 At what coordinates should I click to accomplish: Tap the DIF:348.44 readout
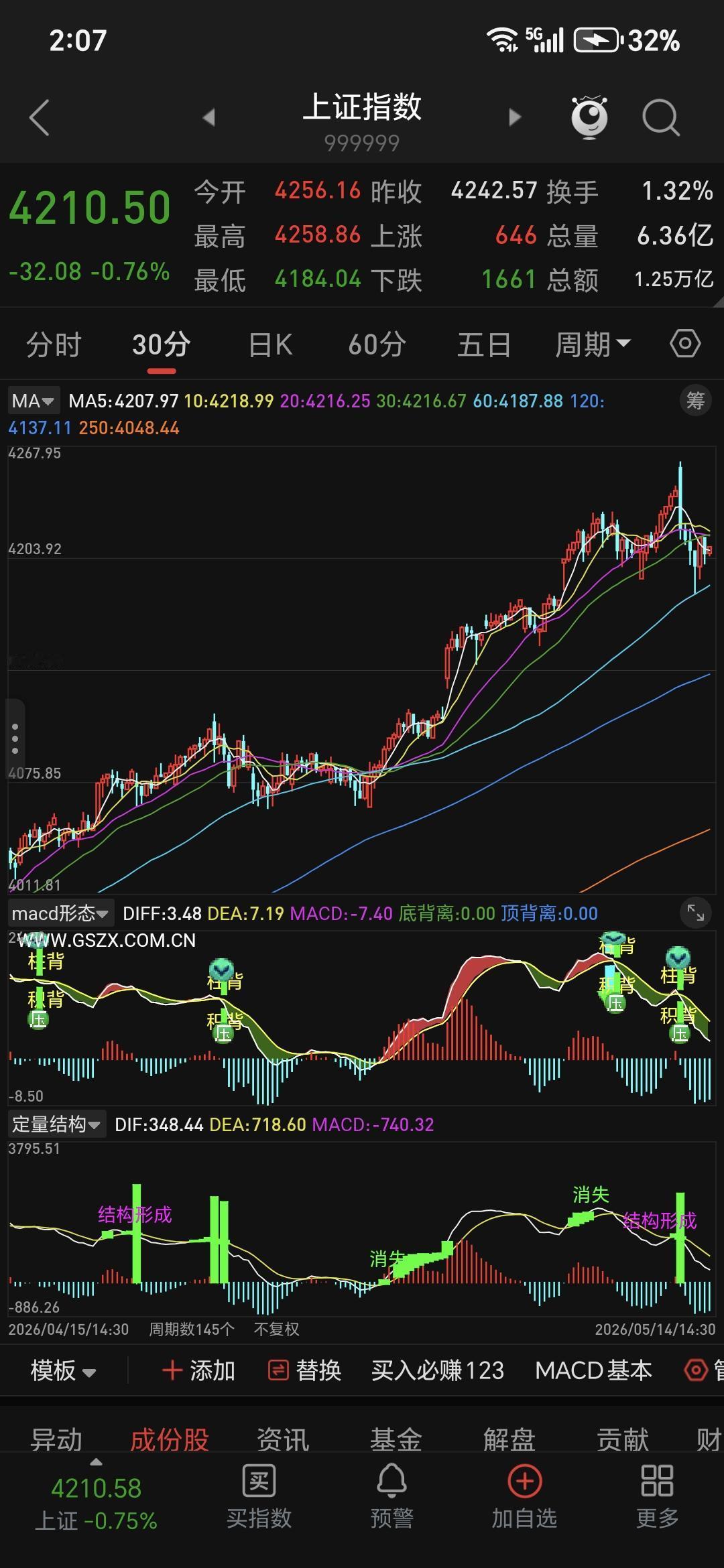(159, 1124)
